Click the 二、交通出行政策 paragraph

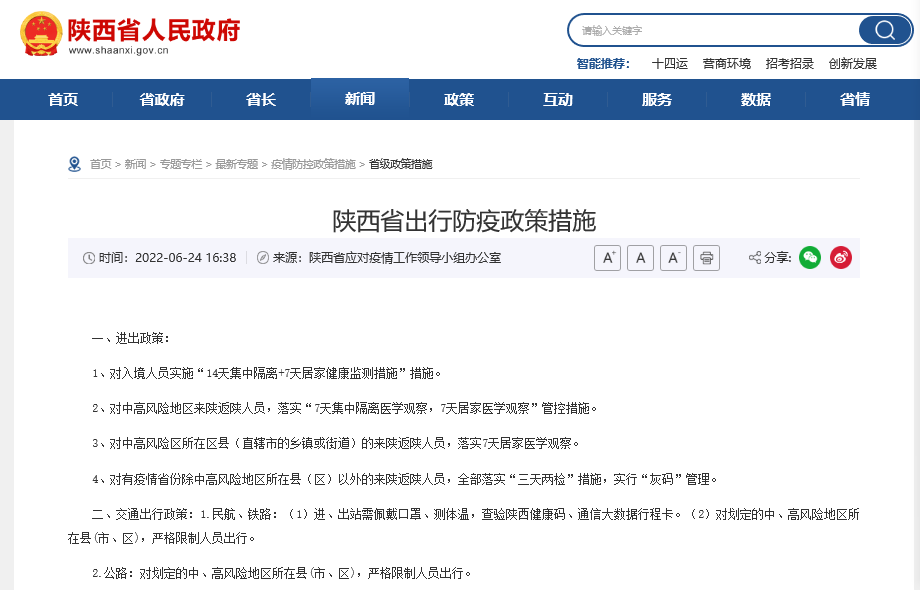tap(464, 526)
